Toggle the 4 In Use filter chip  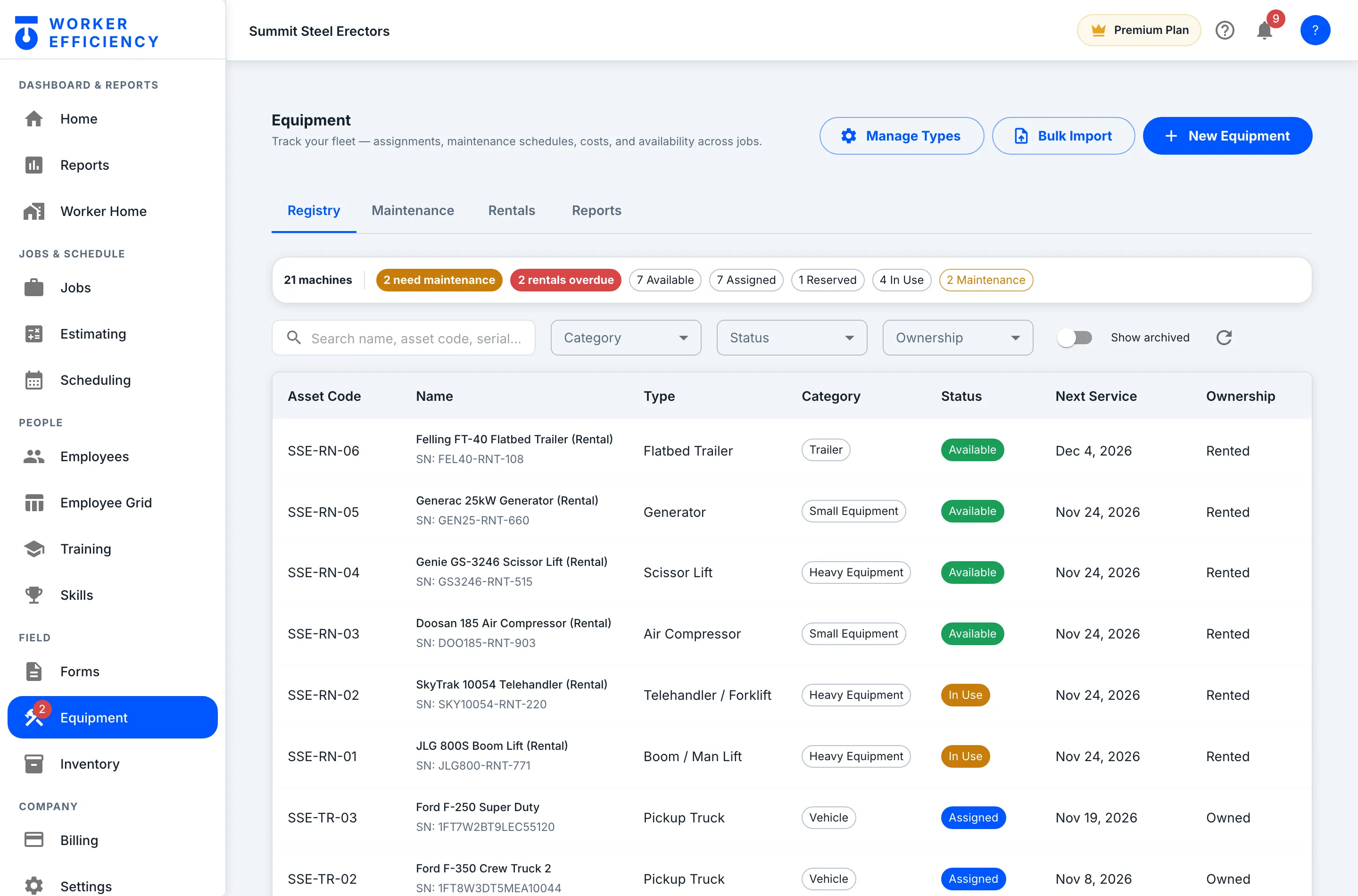coord(902,280)
